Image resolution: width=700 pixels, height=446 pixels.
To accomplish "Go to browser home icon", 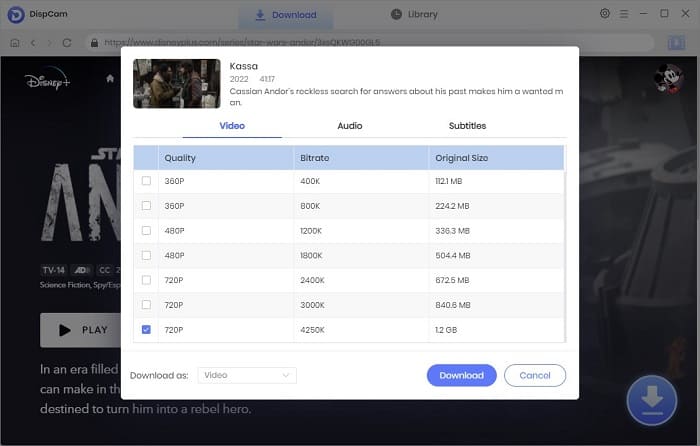I will 15,43.
